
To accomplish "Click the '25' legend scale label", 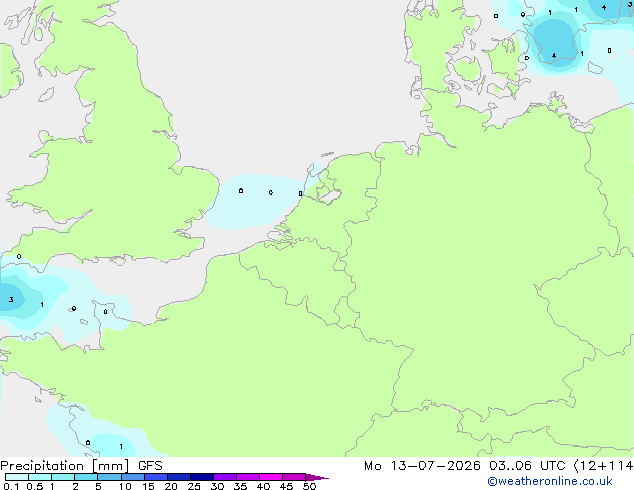I will click(x=194, y=486).
